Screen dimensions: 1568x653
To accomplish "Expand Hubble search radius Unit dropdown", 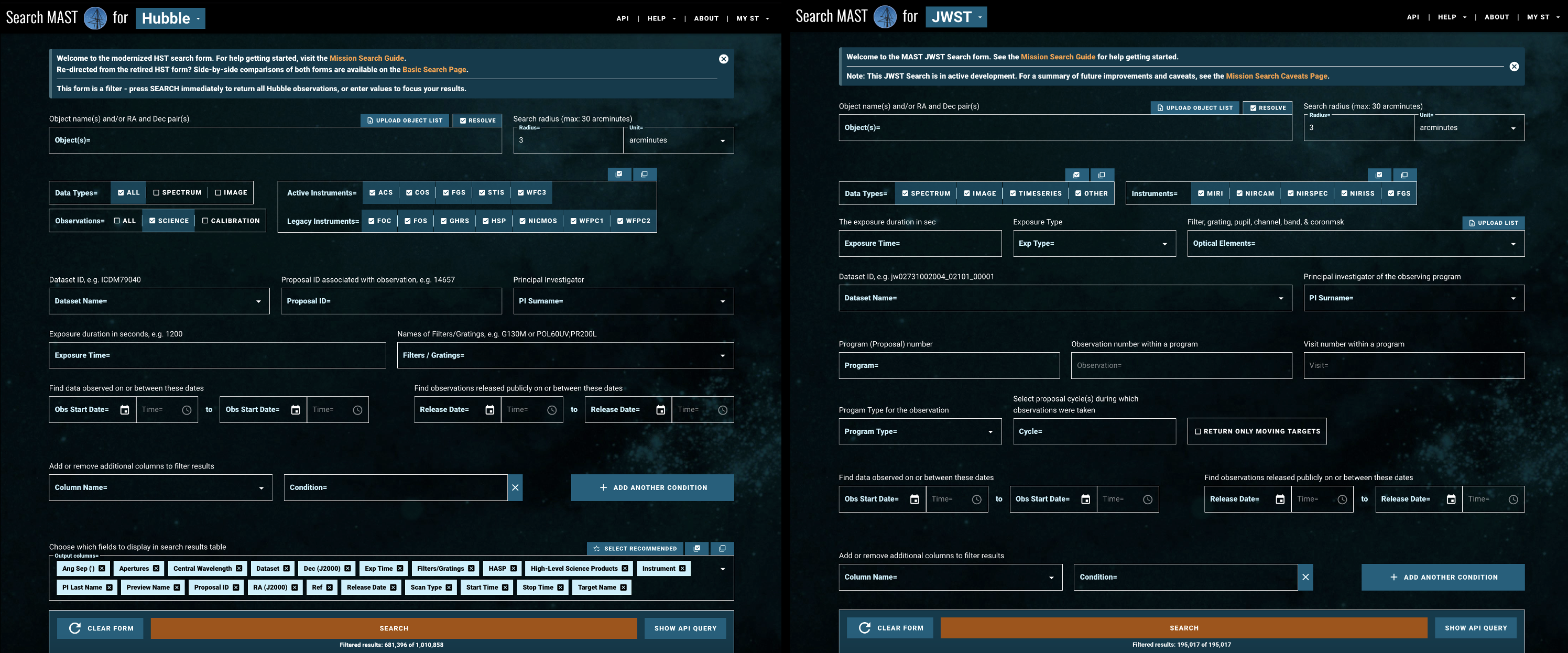I will click(723, 140).
